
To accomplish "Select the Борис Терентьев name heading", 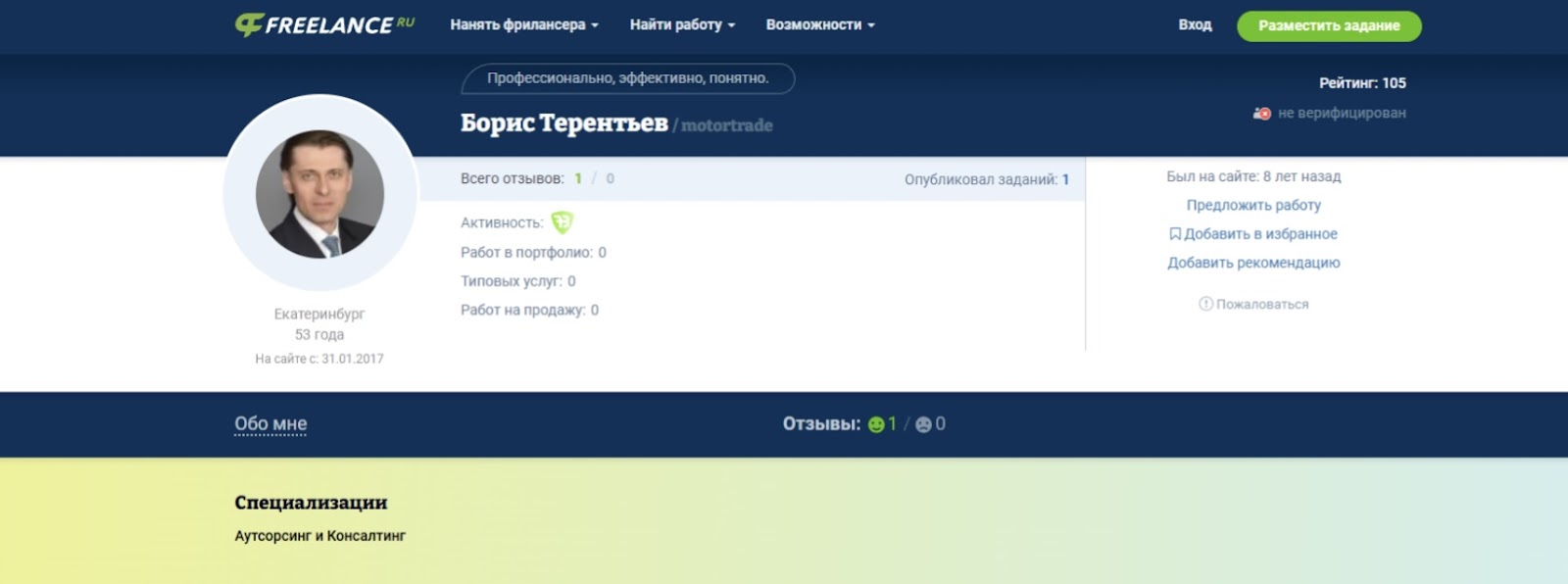I will point(564,122).
